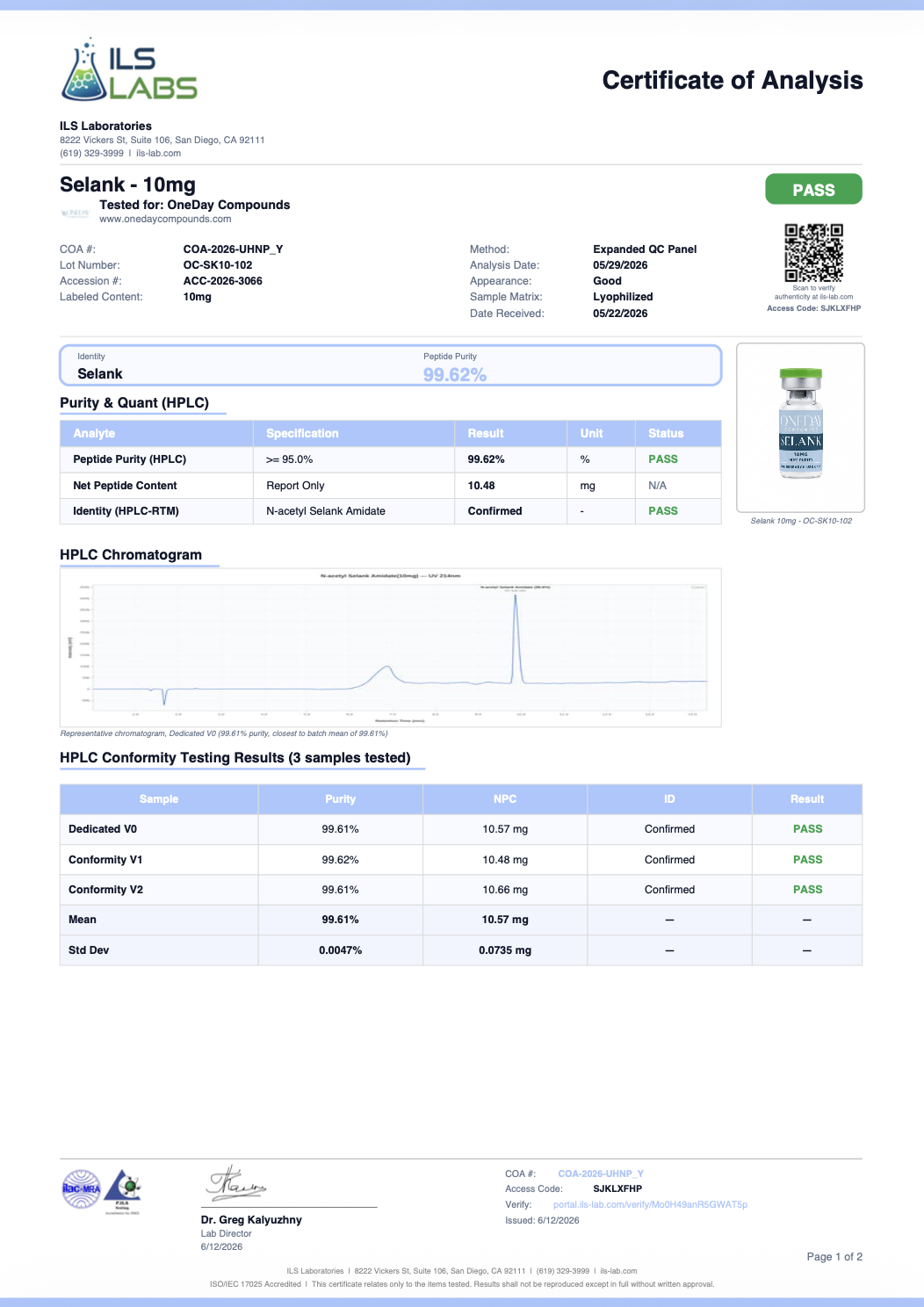Click the ilac-MRA accreditation badge
The height and width of the screenshot is (1307, 924).
point(81,1189)
